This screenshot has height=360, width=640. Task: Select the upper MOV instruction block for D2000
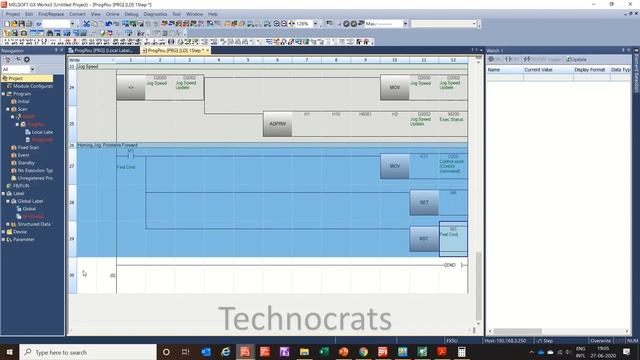[x=395, y=87]
